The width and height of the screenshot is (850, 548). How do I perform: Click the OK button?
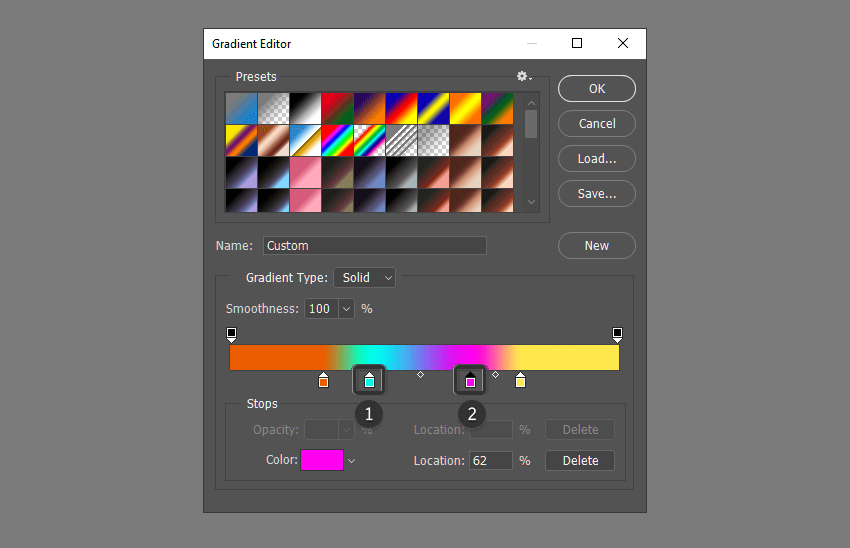597,88
